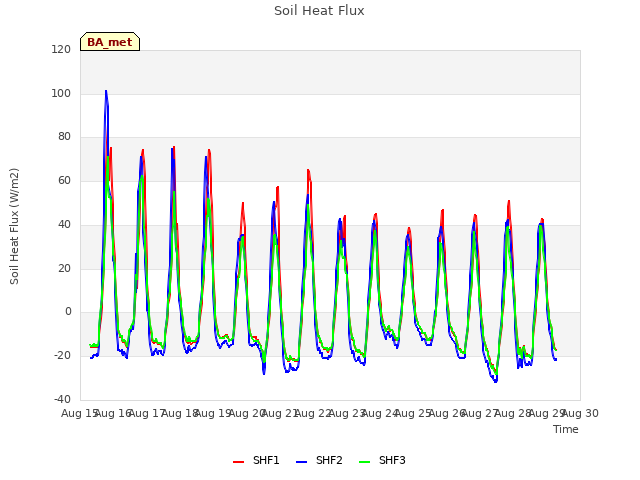This screenshot has height=480, width=640.
Task: Toggle the SHF3 series in the legend
Action: 382,460
